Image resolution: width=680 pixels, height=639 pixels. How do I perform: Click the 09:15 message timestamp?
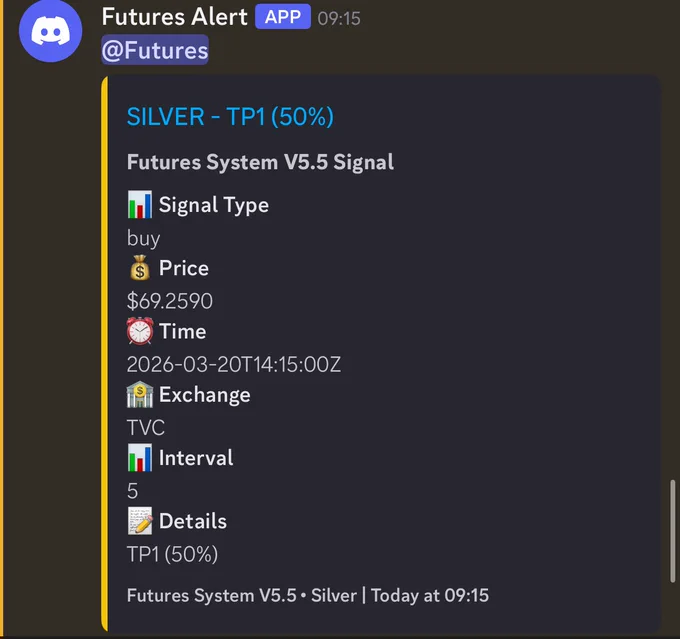(x=339, y=19)
